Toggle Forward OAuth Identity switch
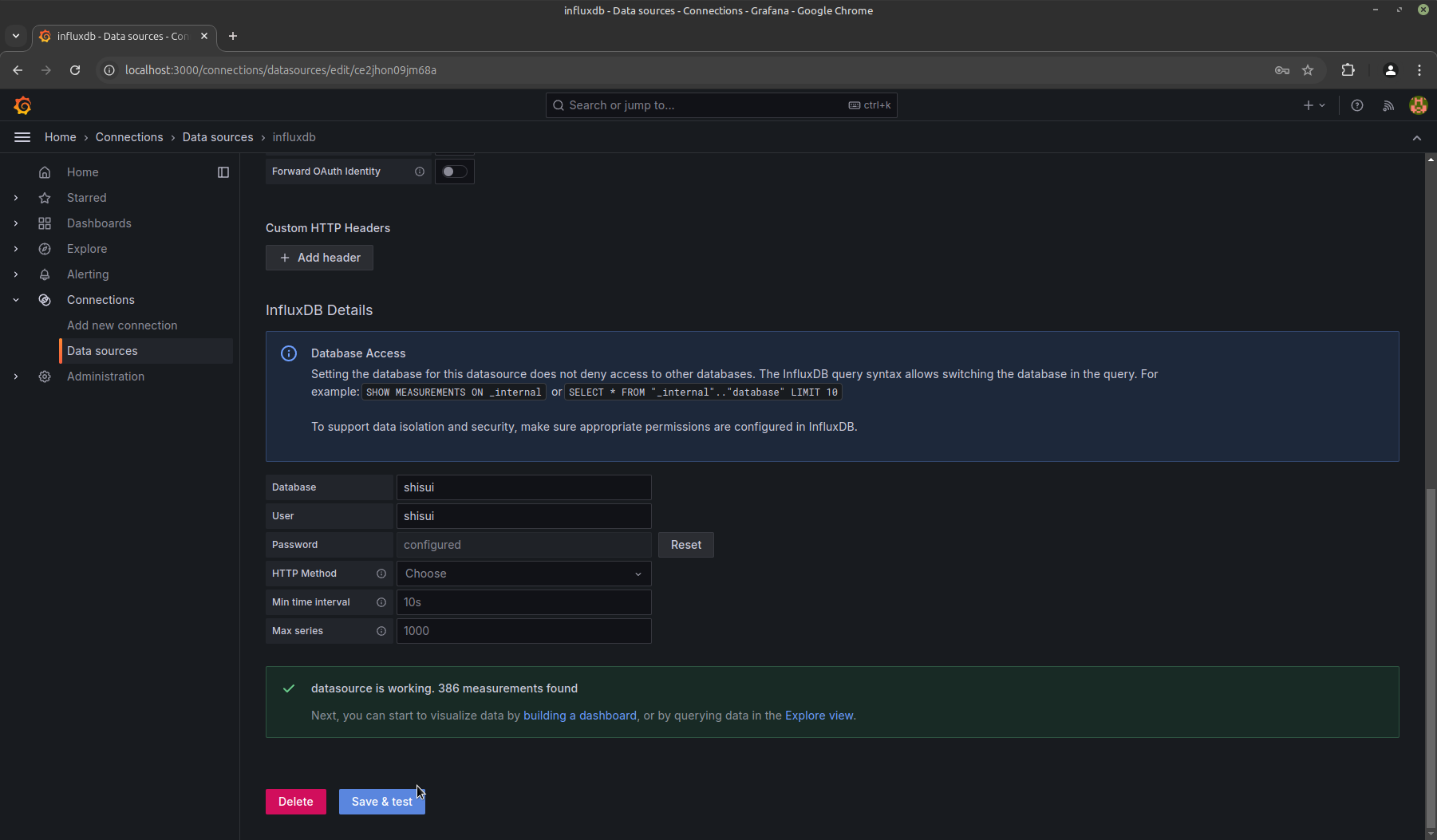1437x840 pixels. click(x=455, y=172)
